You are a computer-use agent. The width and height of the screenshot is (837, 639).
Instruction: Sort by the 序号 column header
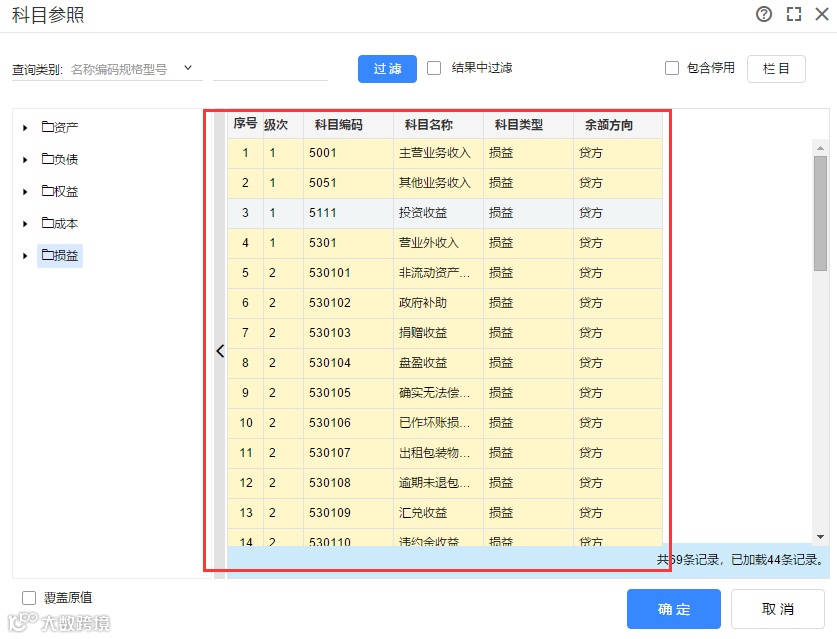245,124
